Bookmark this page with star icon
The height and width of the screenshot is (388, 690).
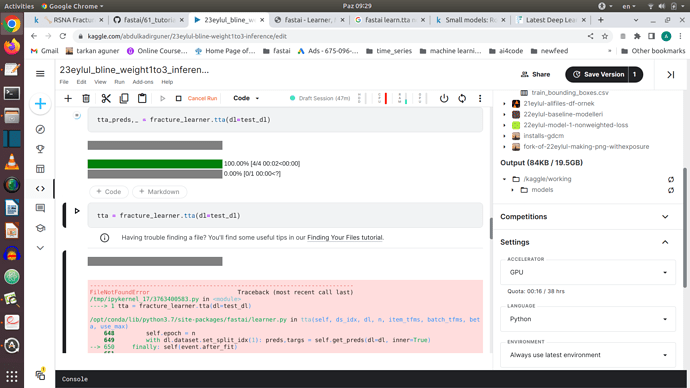pos(605,36)
